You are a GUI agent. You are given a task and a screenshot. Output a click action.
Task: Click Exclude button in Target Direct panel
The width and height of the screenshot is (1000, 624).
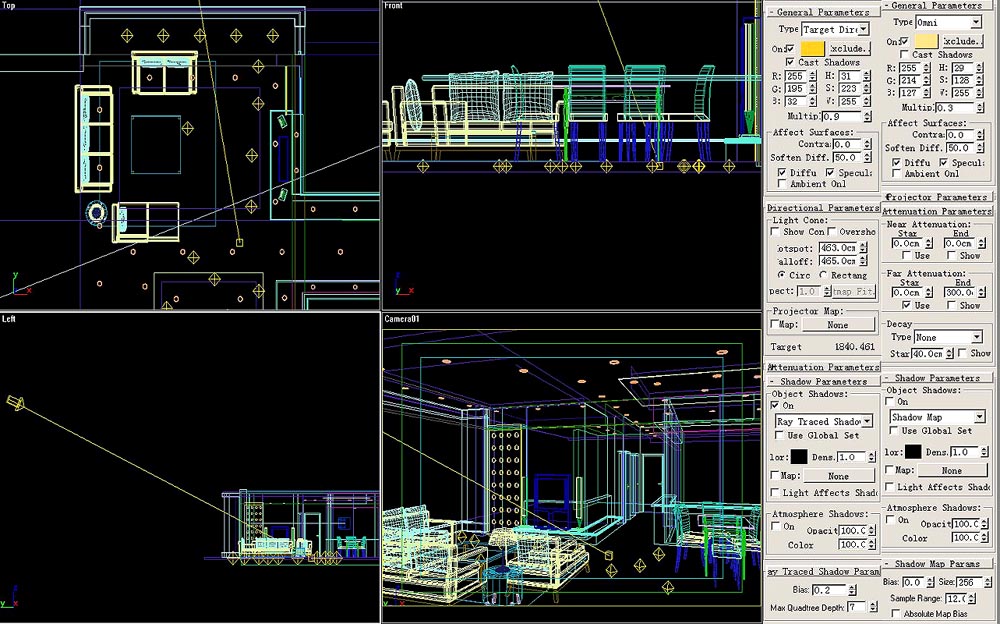pyautogui.click(x=849, y=48)
